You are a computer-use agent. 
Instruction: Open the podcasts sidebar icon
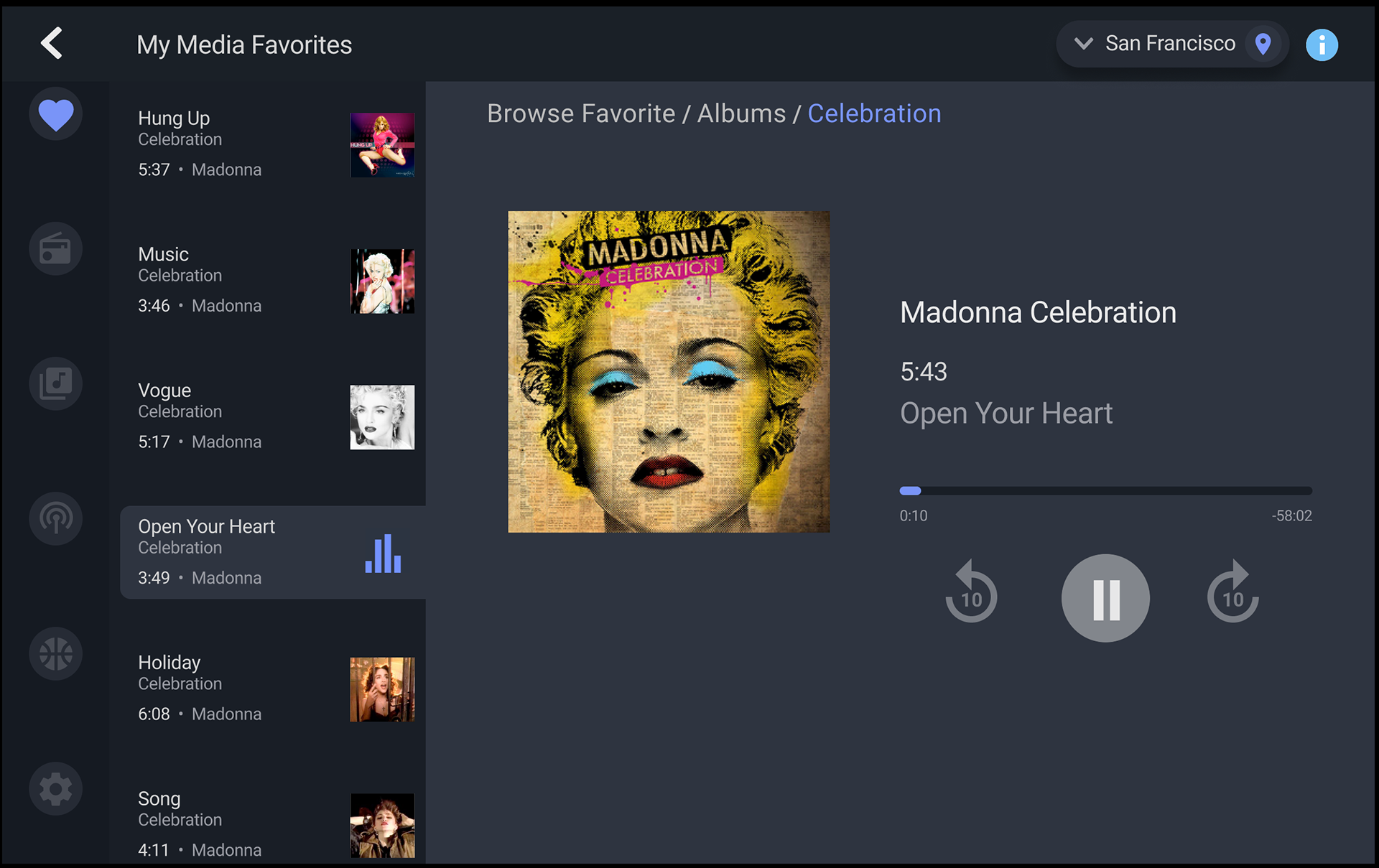(x=55, y=518)
